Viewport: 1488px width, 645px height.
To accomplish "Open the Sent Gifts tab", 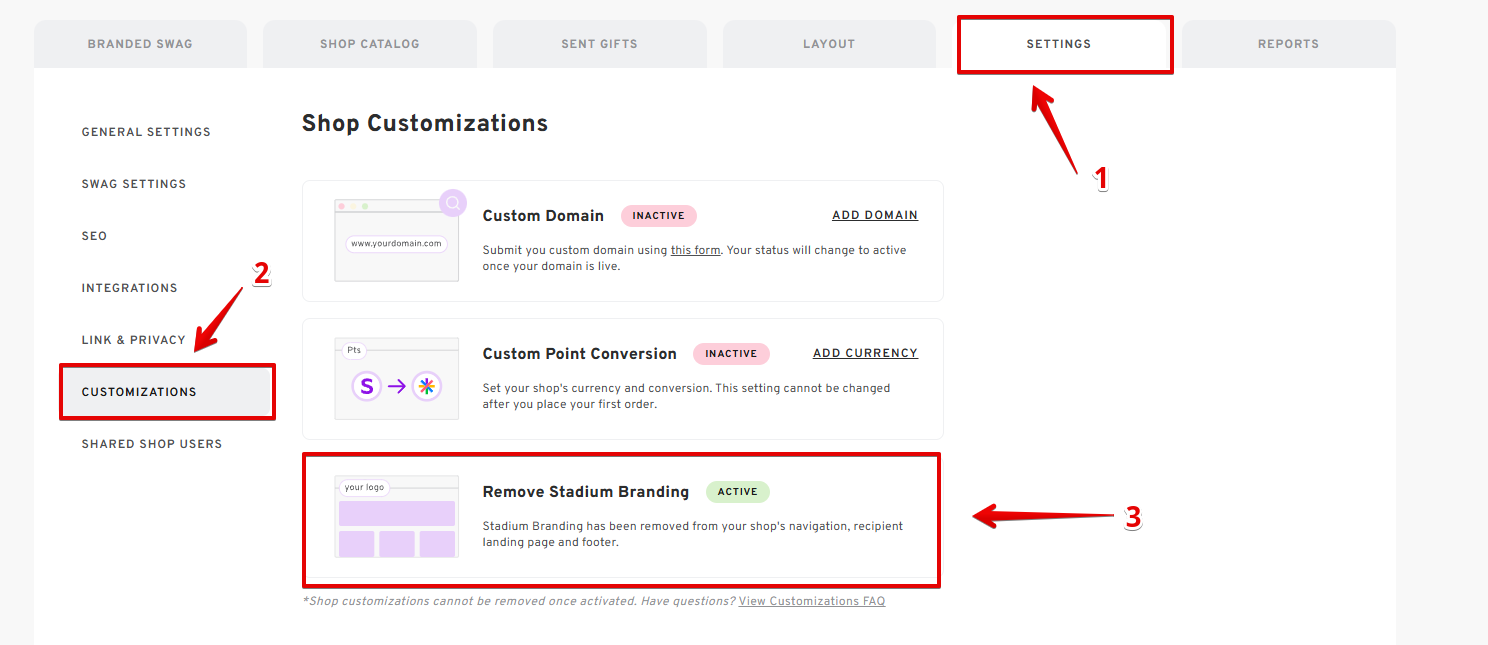I will 600,44.
